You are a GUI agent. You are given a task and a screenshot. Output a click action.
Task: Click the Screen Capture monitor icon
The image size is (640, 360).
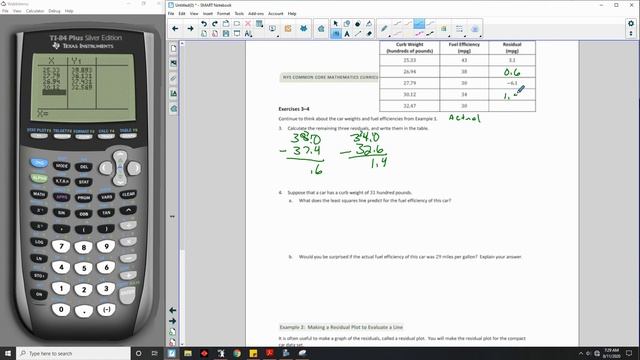tap(272, 29)
